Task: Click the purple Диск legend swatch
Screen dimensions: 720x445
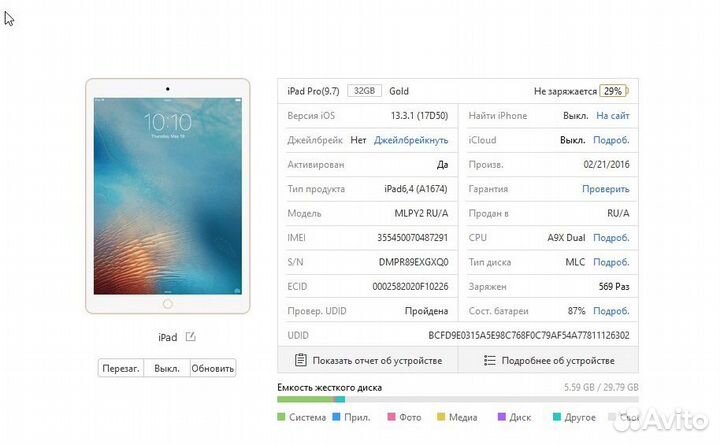Action: (501, 417)
